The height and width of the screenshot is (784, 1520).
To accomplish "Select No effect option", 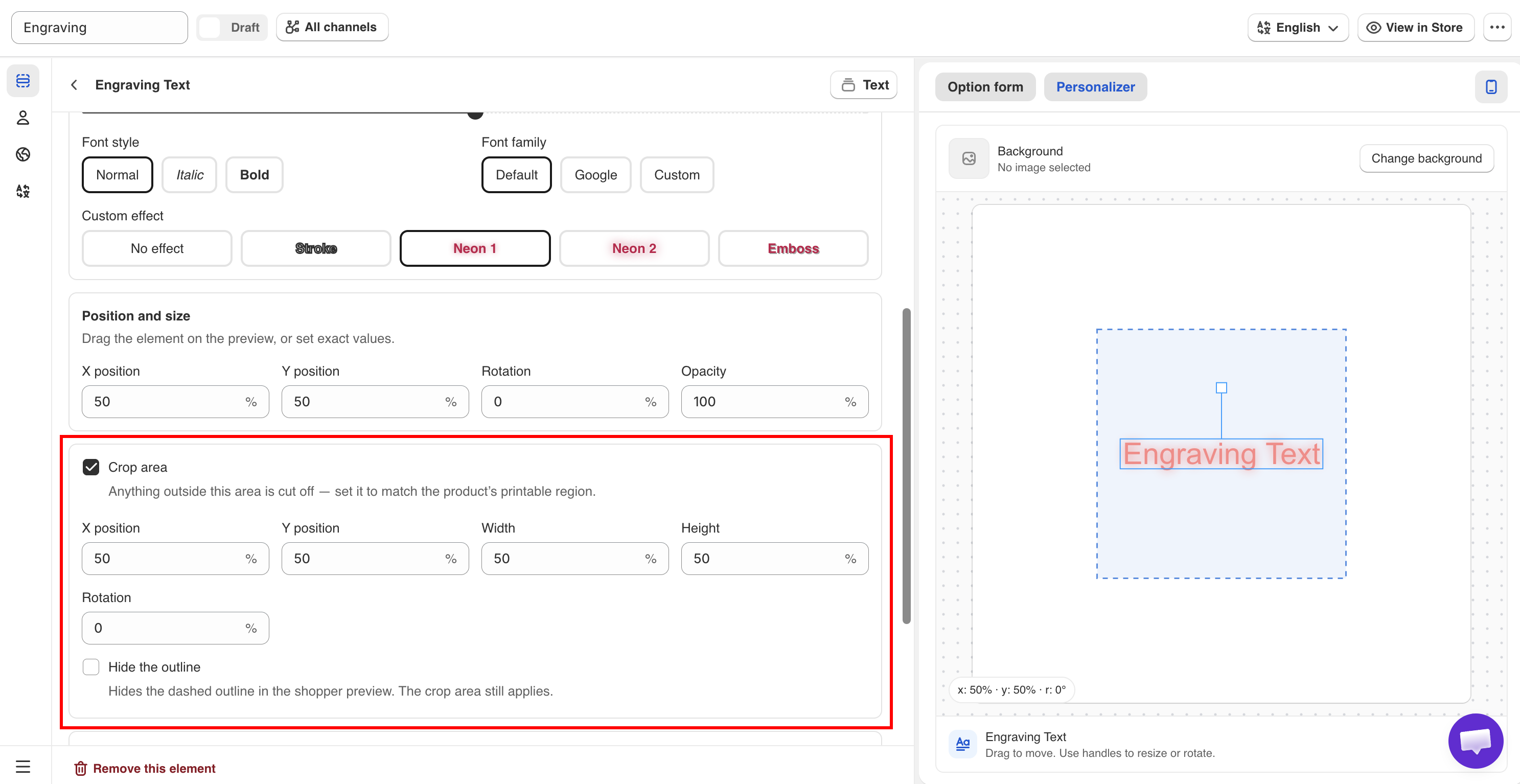I will 157,248.
